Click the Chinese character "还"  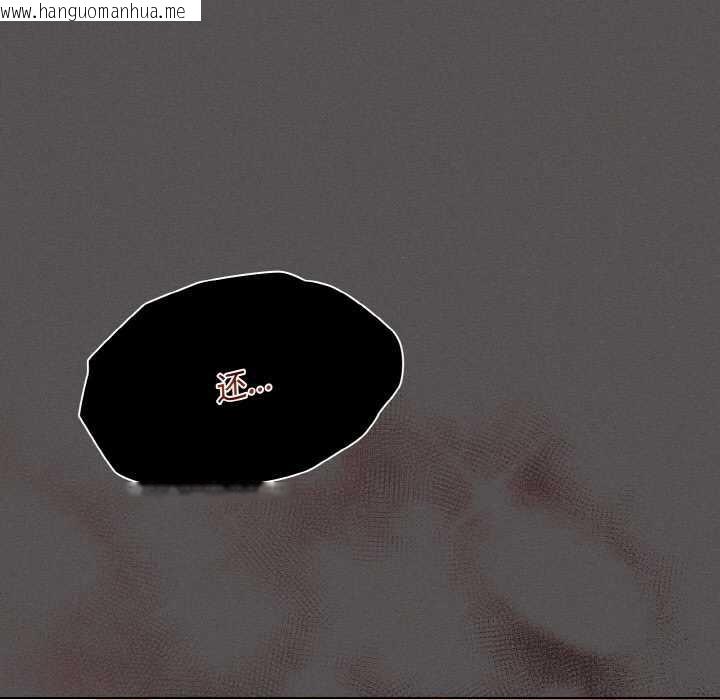pos(231,387)
